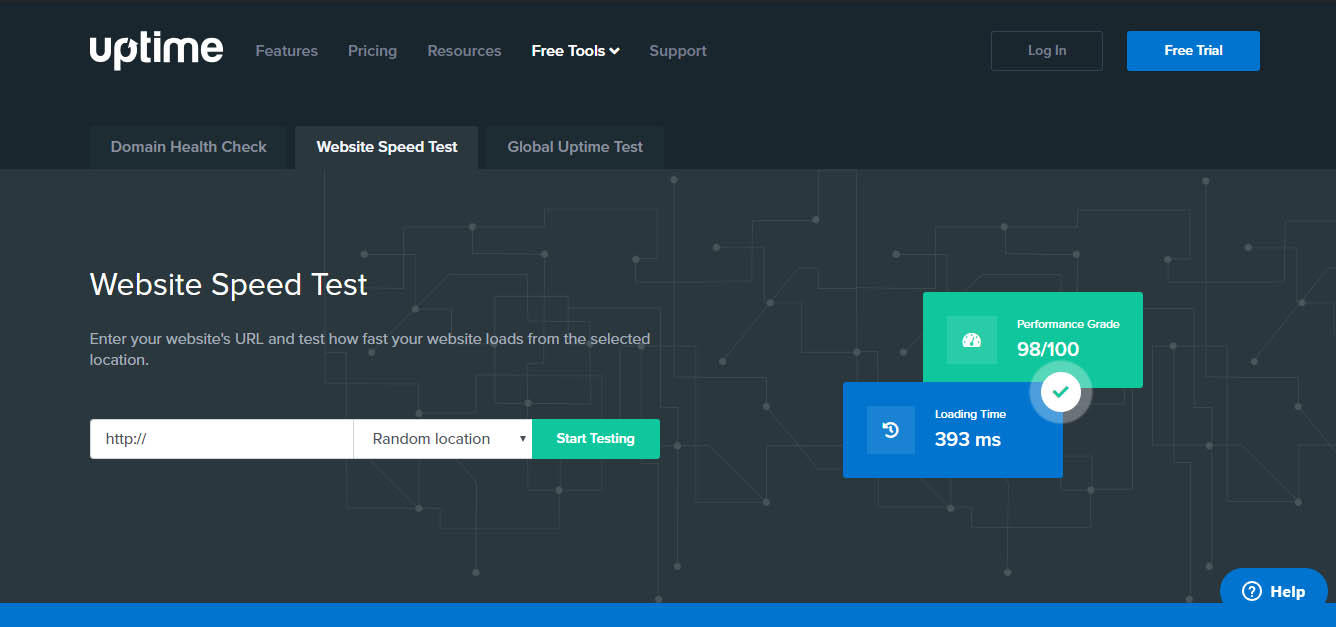This screenshot has width=1336, height=627.
Task: Switch to Domain Health Check tab
Action: [188, 146]
